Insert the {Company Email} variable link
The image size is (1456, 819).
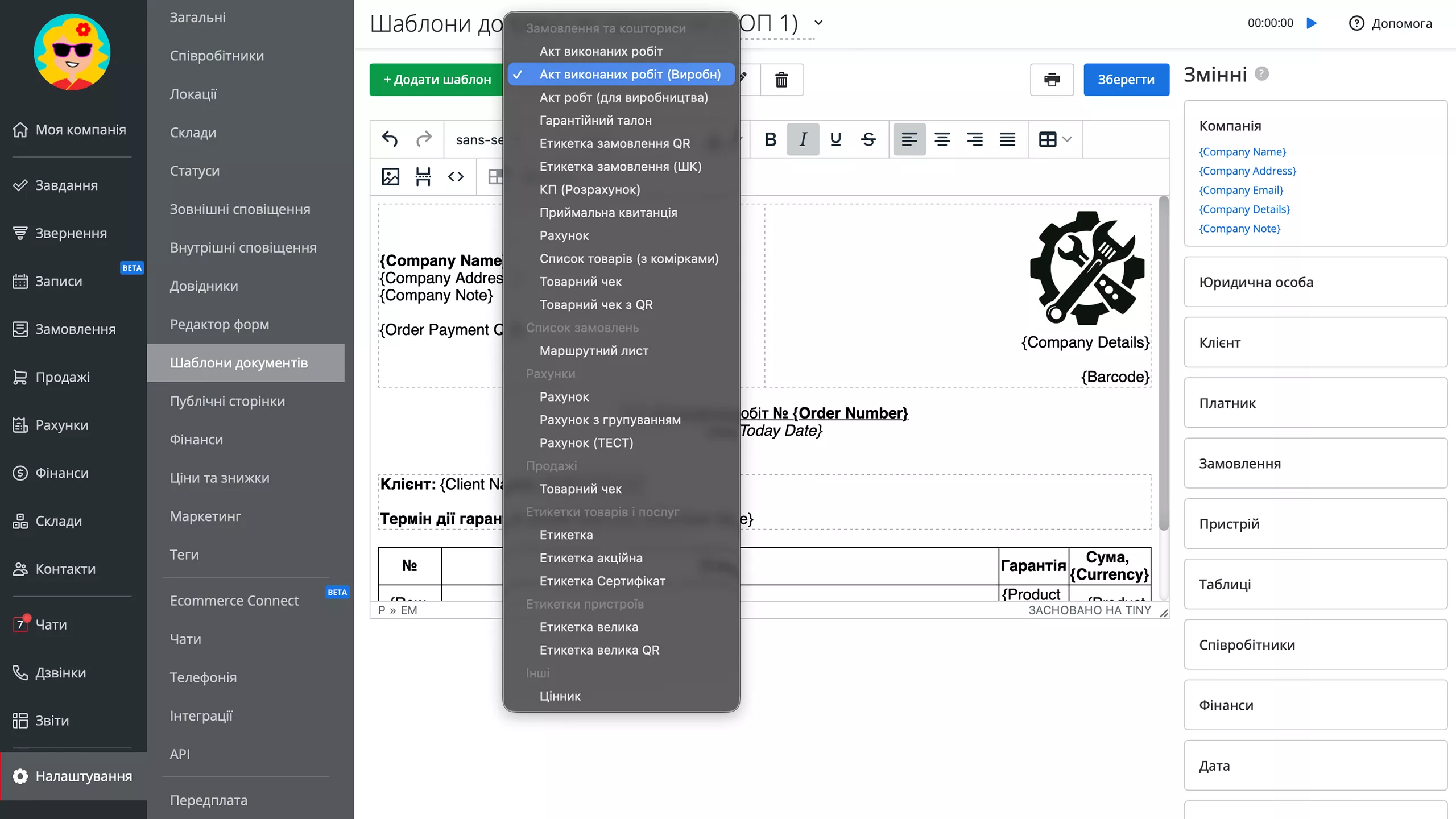(1241, 190)
